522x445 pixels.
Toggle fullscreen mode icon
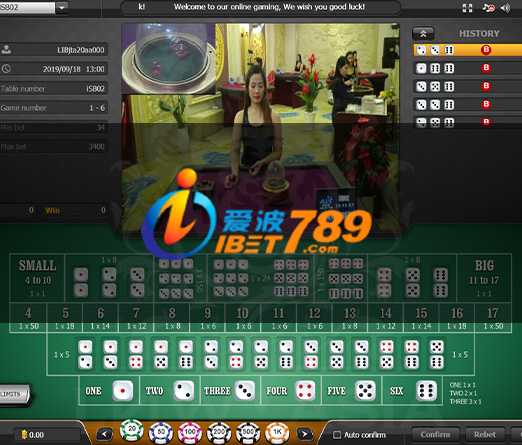pos(467,8)
